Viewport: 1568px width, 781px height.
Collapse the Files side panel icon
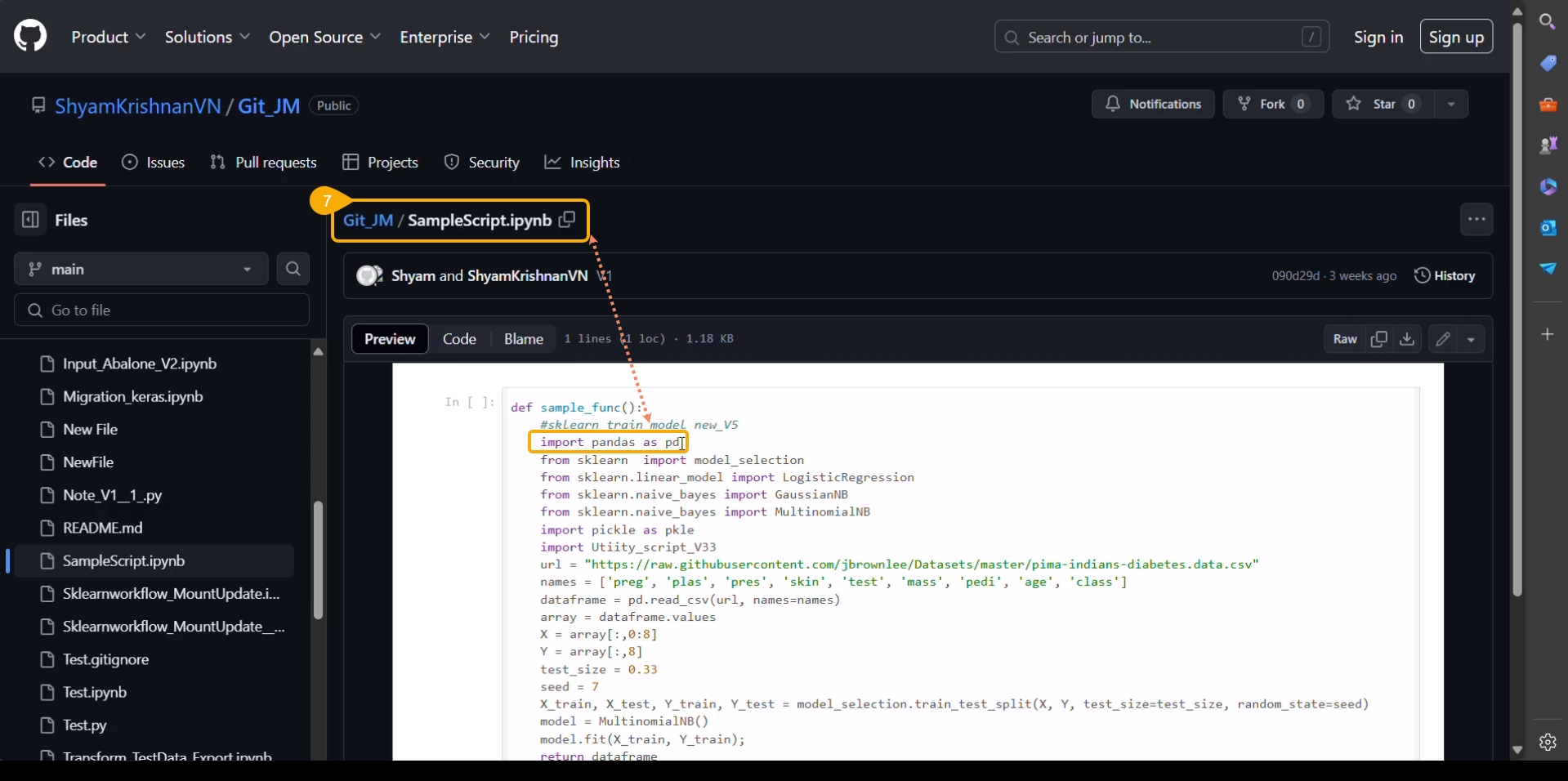click(x=30, y=220)
